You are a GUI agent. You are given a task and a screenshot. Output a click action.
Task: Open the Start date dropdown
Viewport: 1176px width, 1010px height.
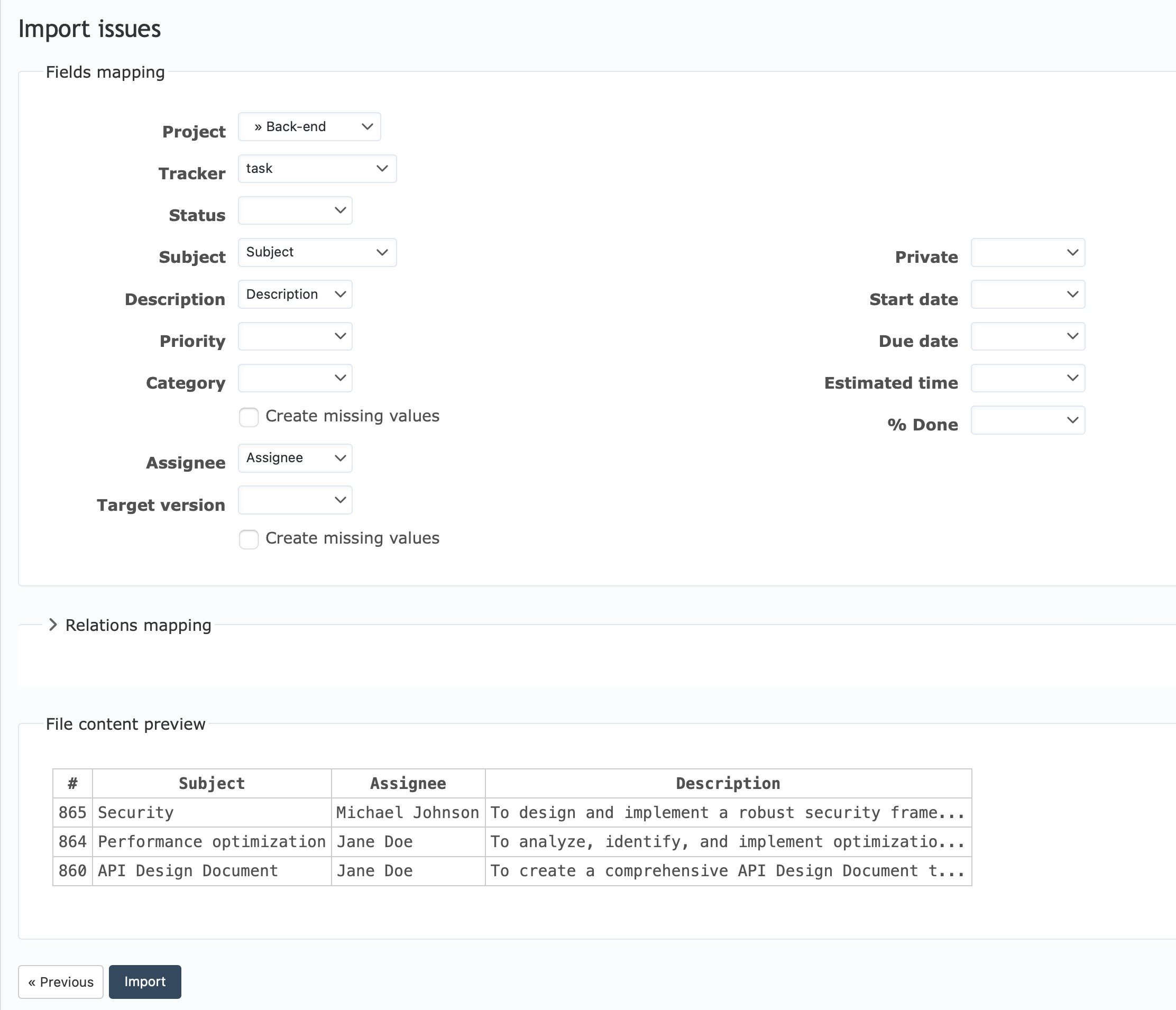[x=1027, y=294]
